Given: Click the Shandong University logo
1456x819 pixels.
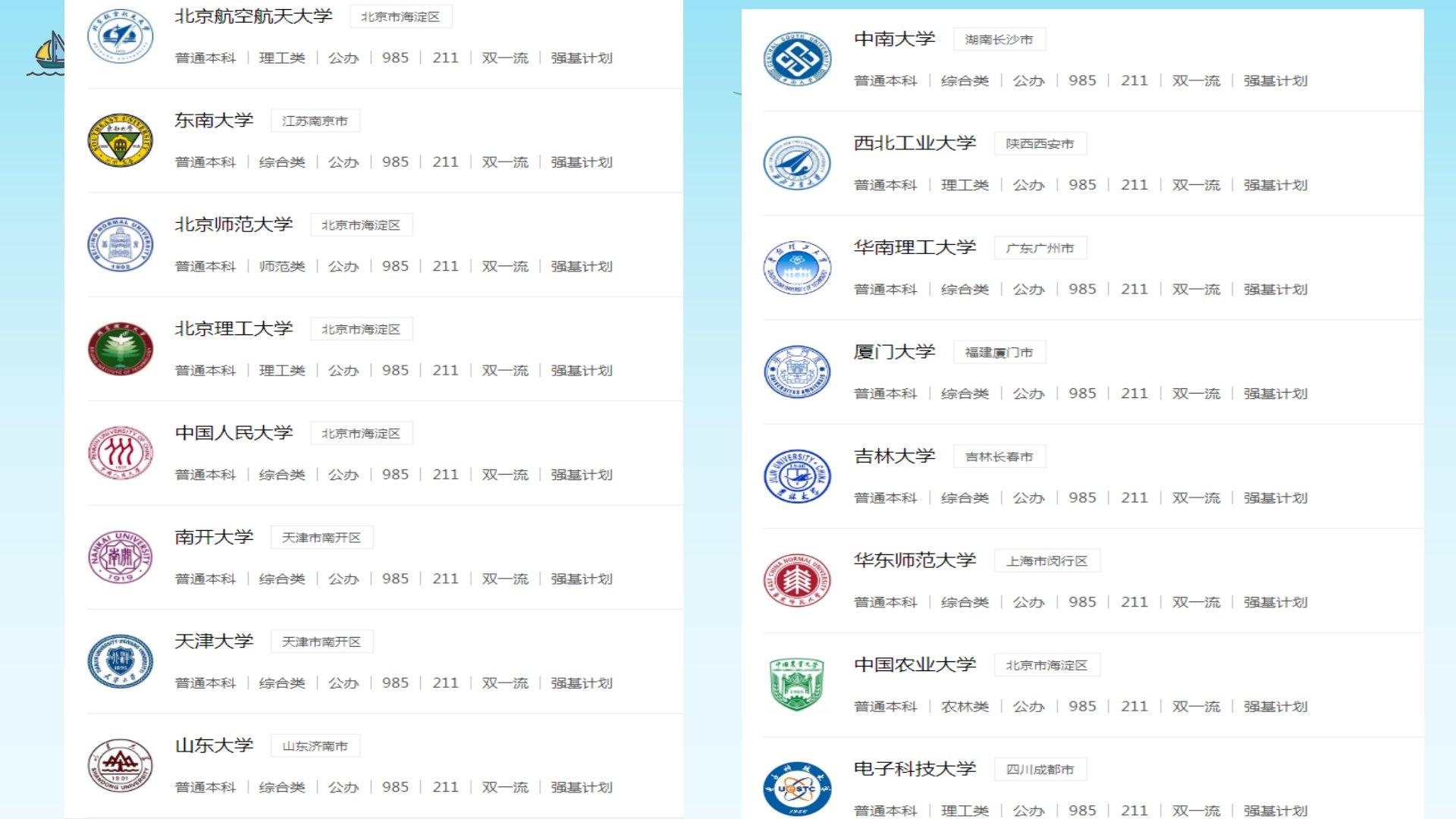Looking at the screenshot, I should pos(120,765).
